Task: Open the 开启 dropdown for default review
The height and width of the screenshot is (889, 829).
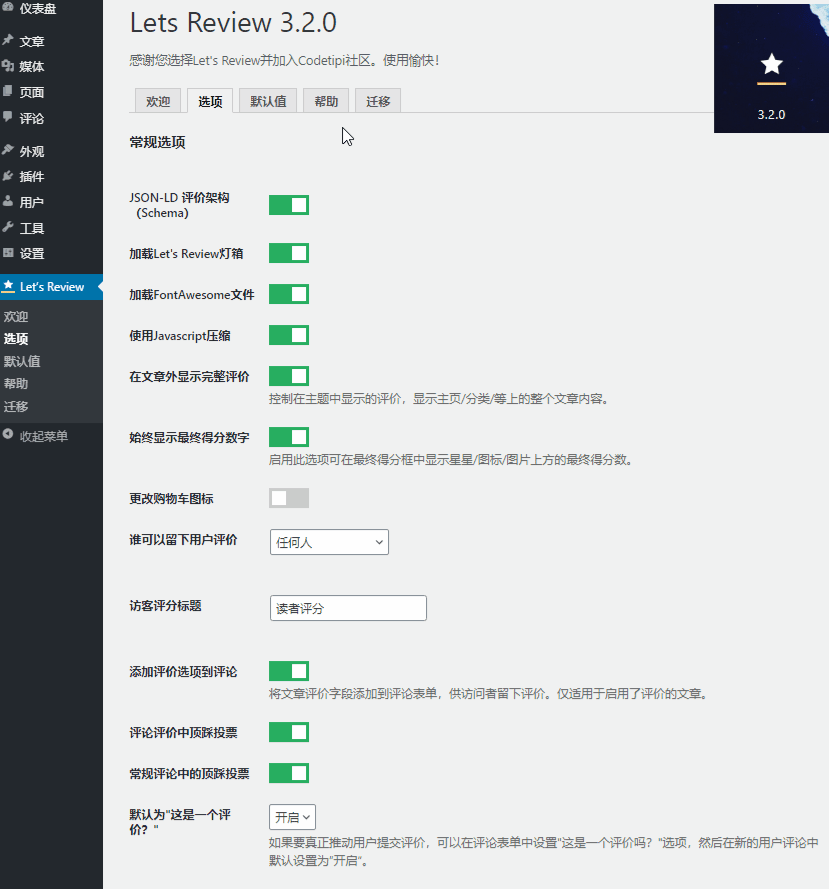Action: pos(292,817)
